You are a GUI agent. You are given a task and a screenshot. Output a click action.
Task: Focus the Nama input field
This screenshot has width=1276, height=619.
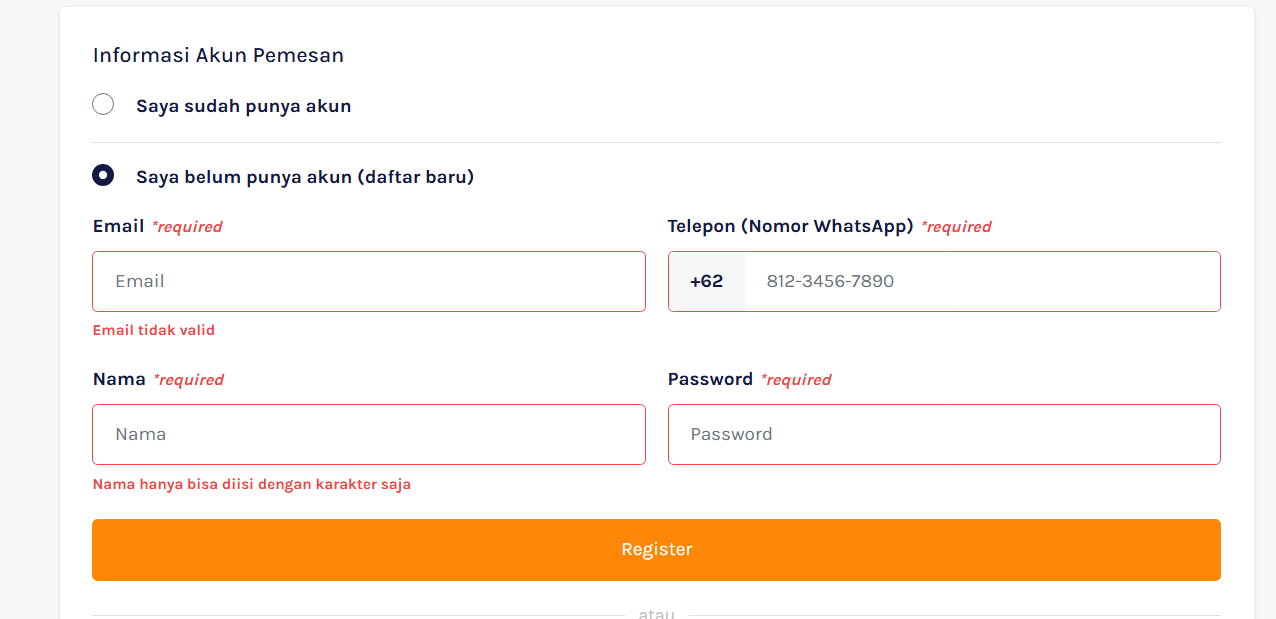(x=368, y=434)
